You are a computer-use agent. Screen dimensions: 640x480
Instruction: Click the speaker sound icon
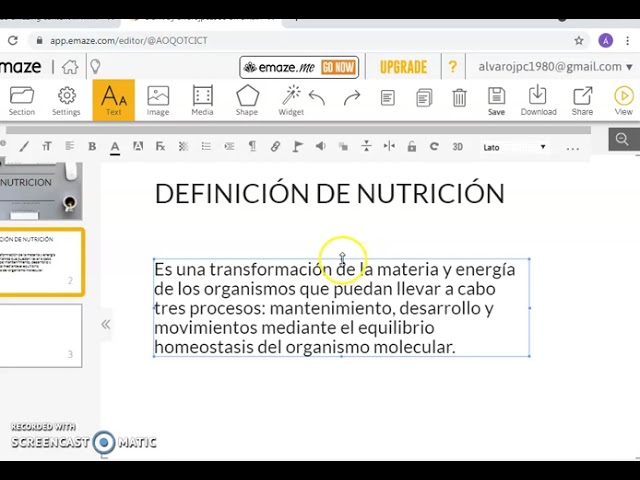pyautogui.click(x=321, y=146)
